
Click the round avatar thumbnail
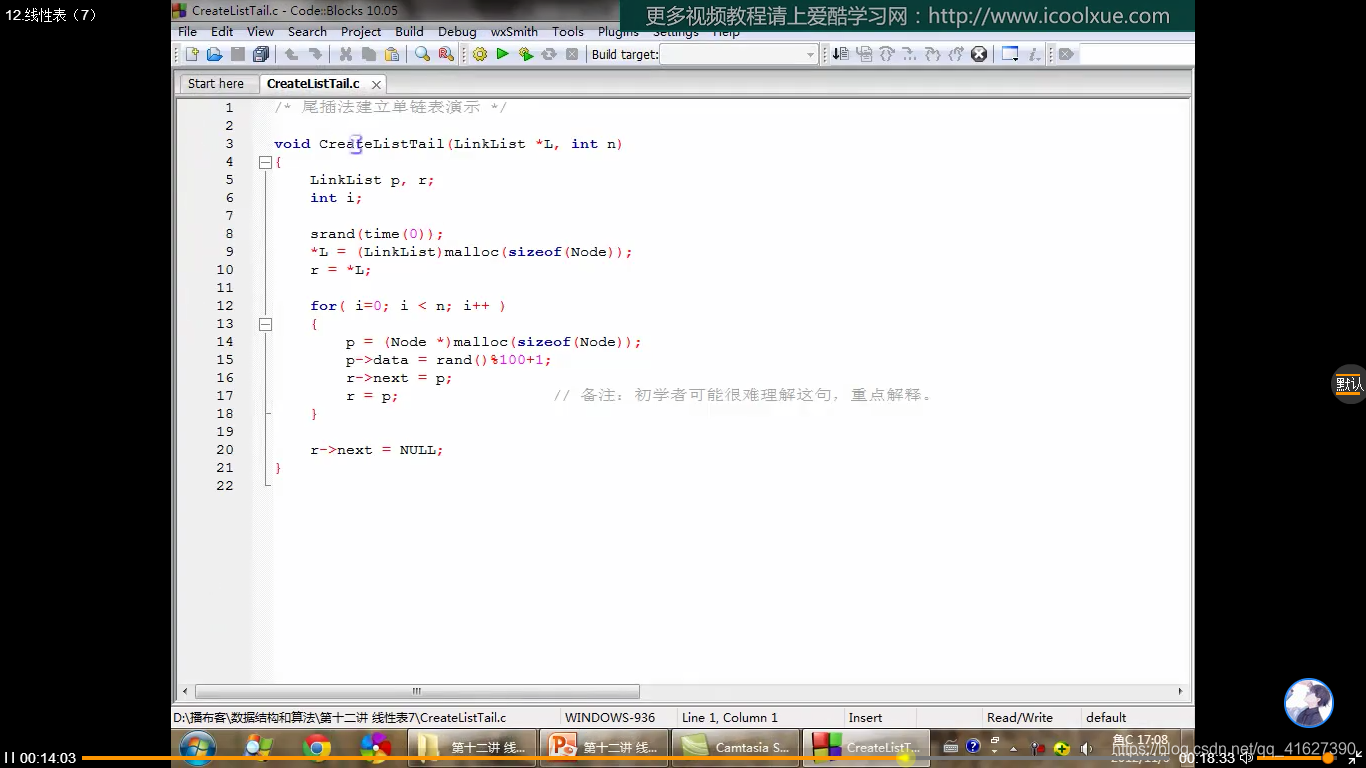1309,703
